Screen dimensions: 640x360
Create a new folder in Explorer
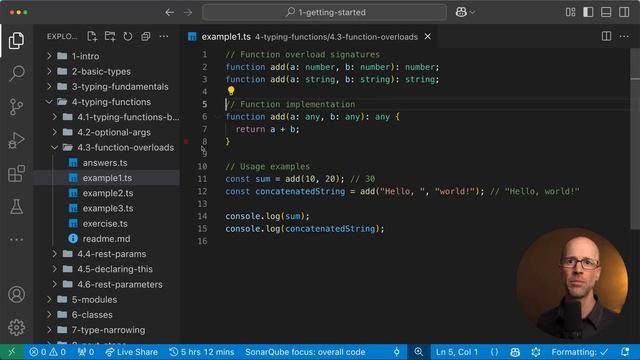[x=110, y=36]
